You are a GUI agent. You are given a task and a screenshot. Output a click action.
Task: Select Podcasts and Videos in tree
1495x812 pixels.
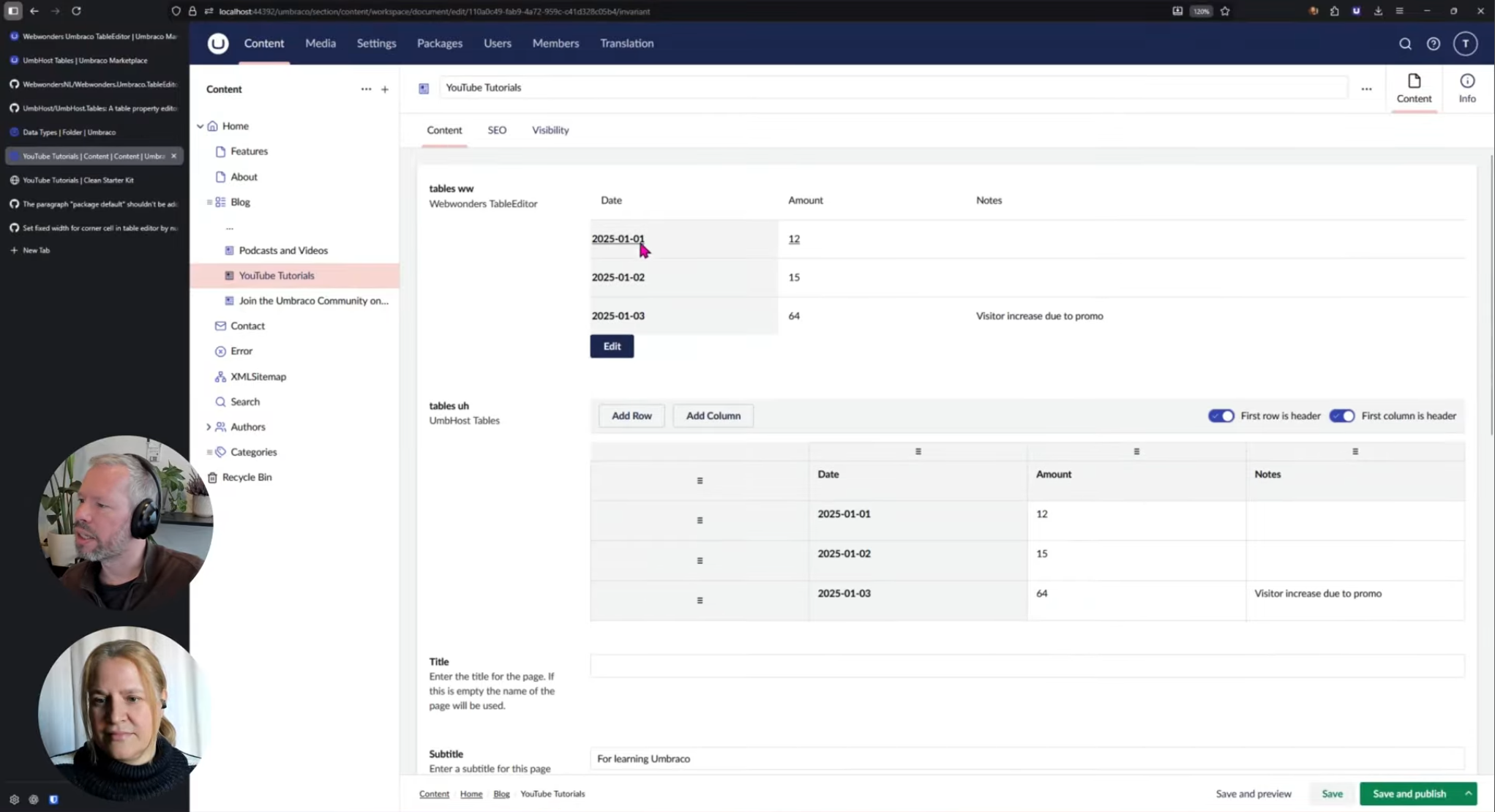[283, 250]
